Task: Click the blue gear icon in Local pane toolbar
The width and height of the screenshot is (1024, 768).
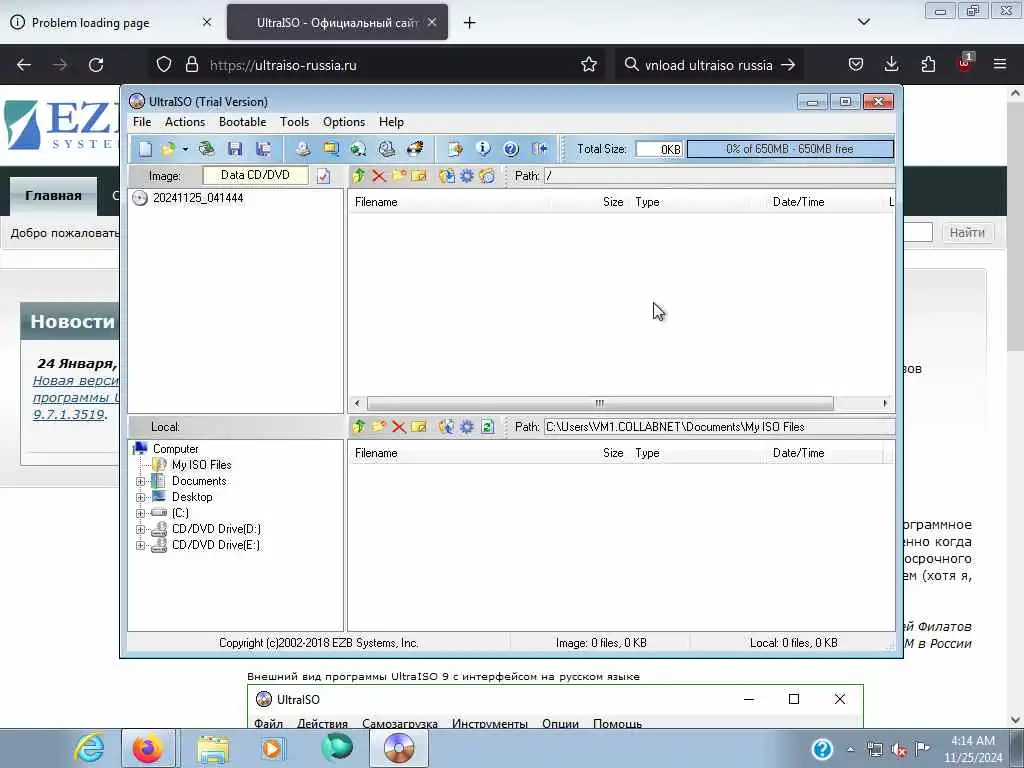Action: tap(467, 426)
